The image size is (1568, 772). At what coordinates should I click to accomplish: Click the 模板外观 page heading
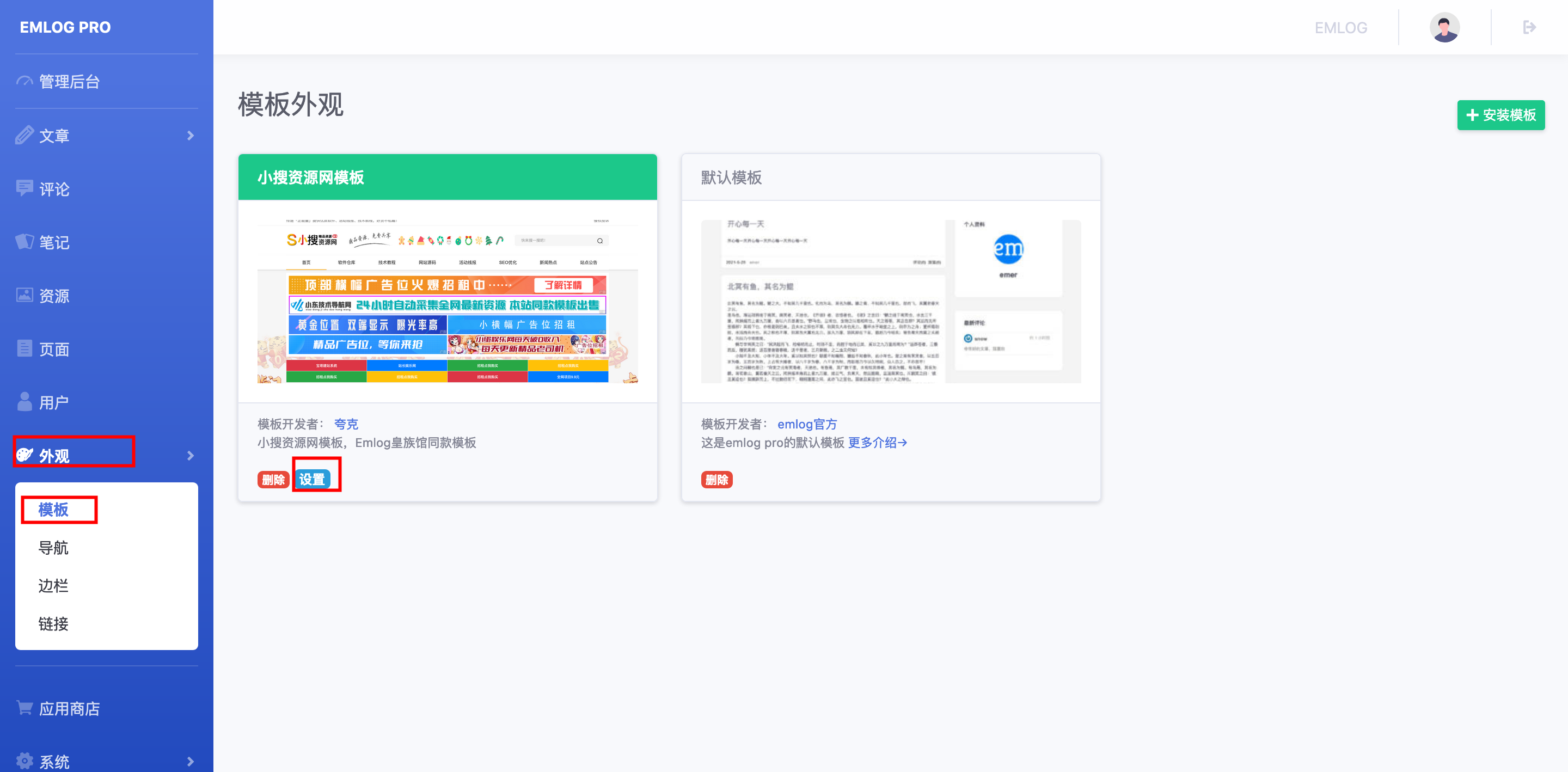(290, 104)
